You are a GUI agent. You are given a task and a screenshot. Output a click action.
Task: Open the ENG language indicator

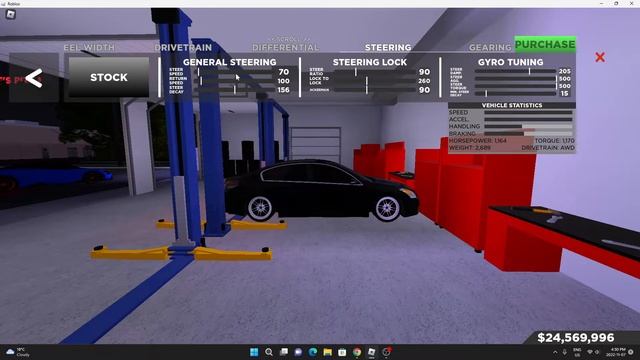(577, 352)
